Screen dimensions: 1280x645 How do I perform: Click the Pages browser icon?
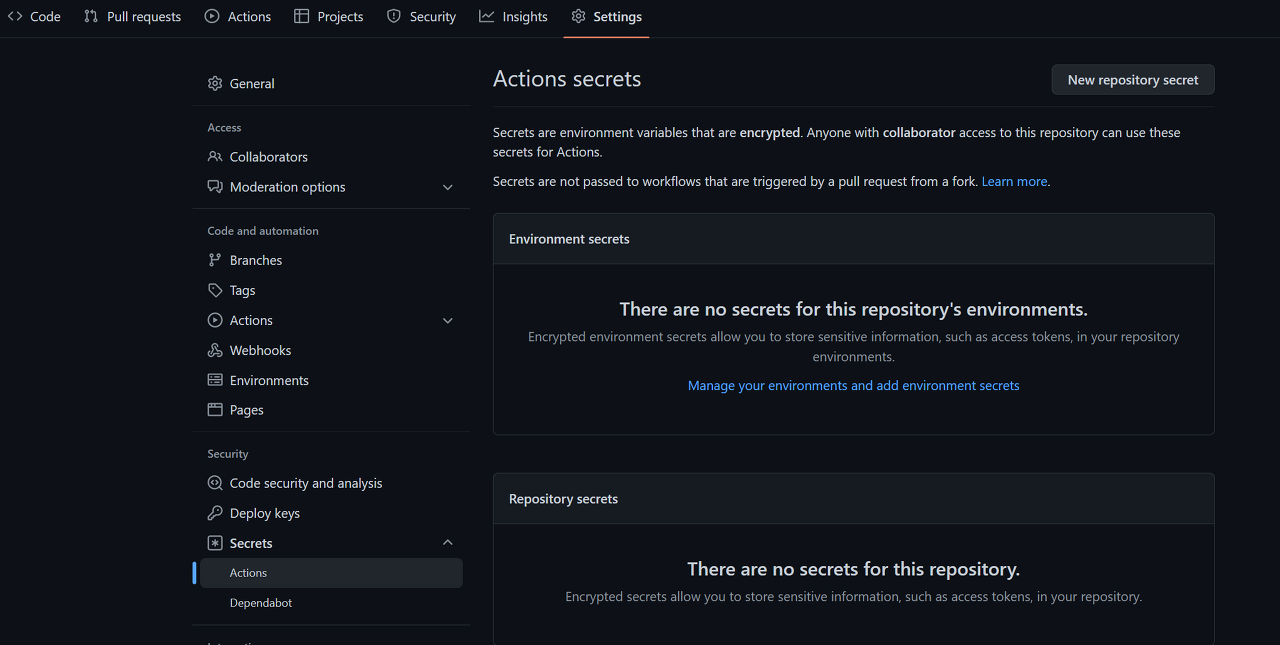tap(215, 410)
